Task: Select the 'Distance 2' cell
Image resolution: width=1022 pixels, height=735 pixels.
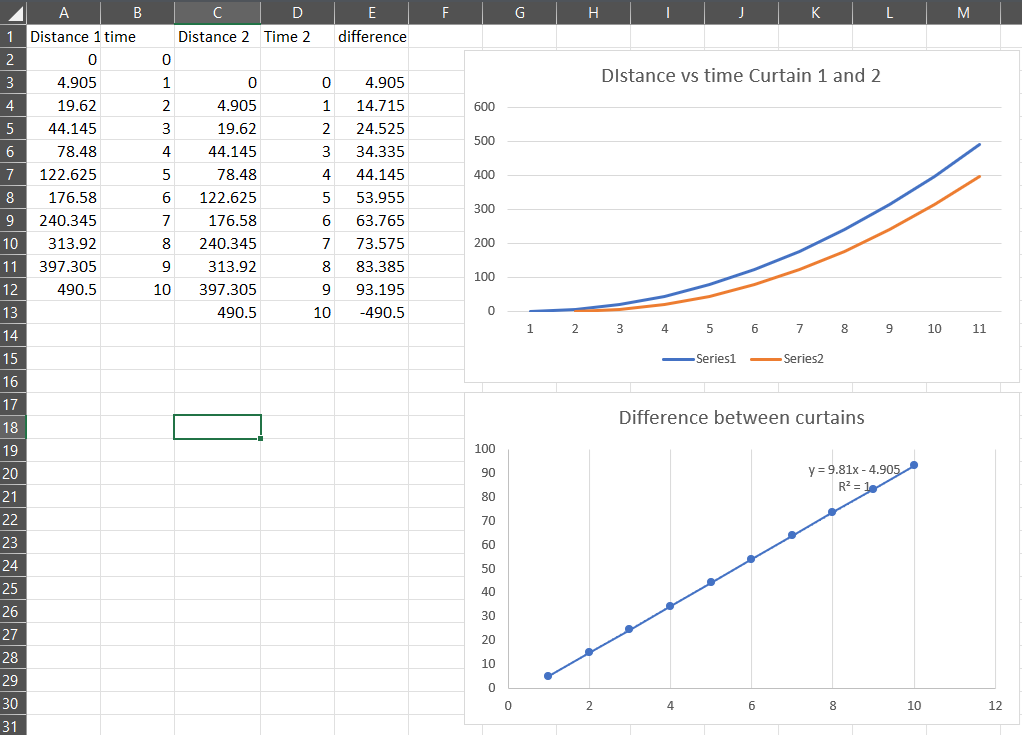Action: coord(217,36)
